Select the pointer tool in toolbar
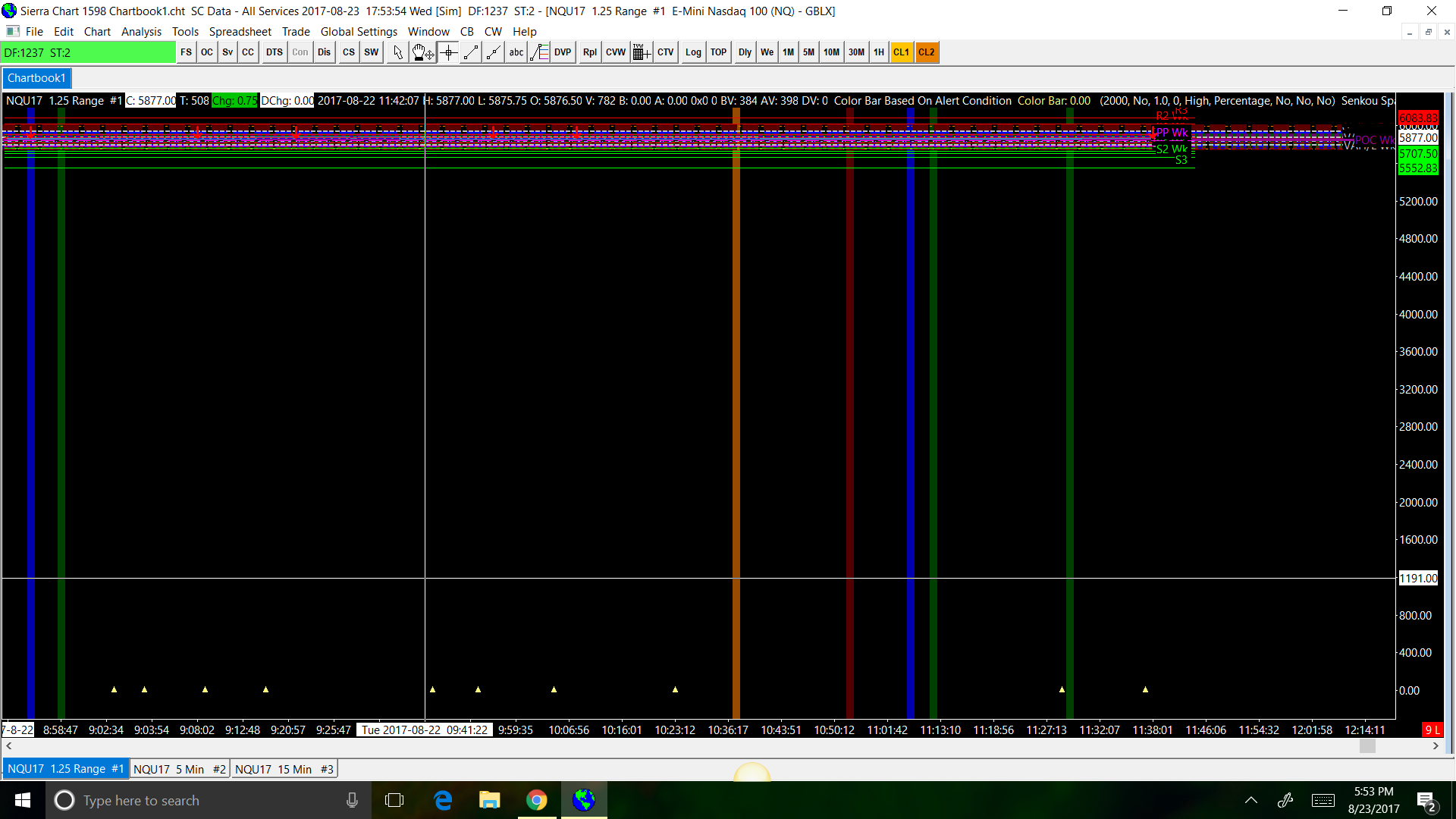 (x=397, y=52)
